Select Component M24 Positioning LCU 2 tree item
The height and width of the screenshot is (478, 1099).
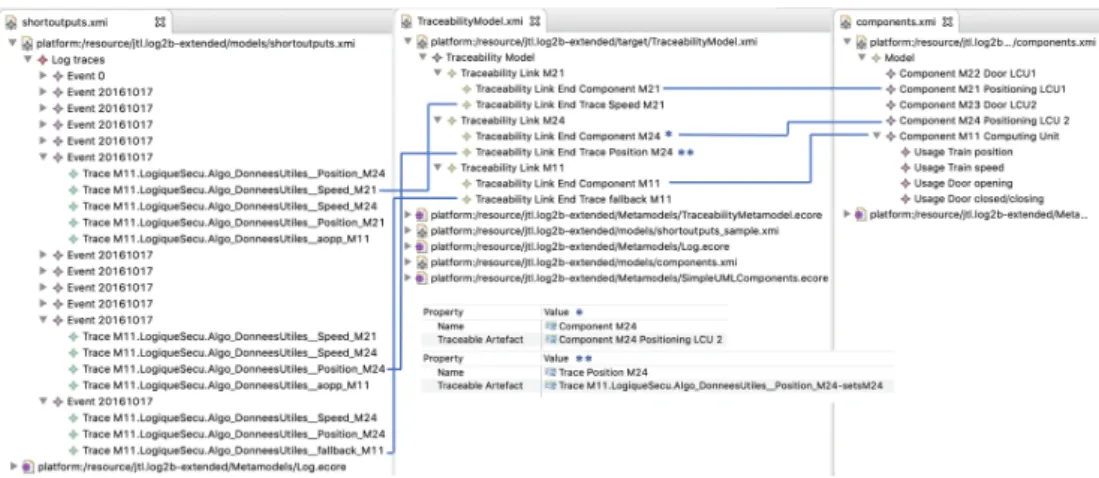tap(984, 121)
